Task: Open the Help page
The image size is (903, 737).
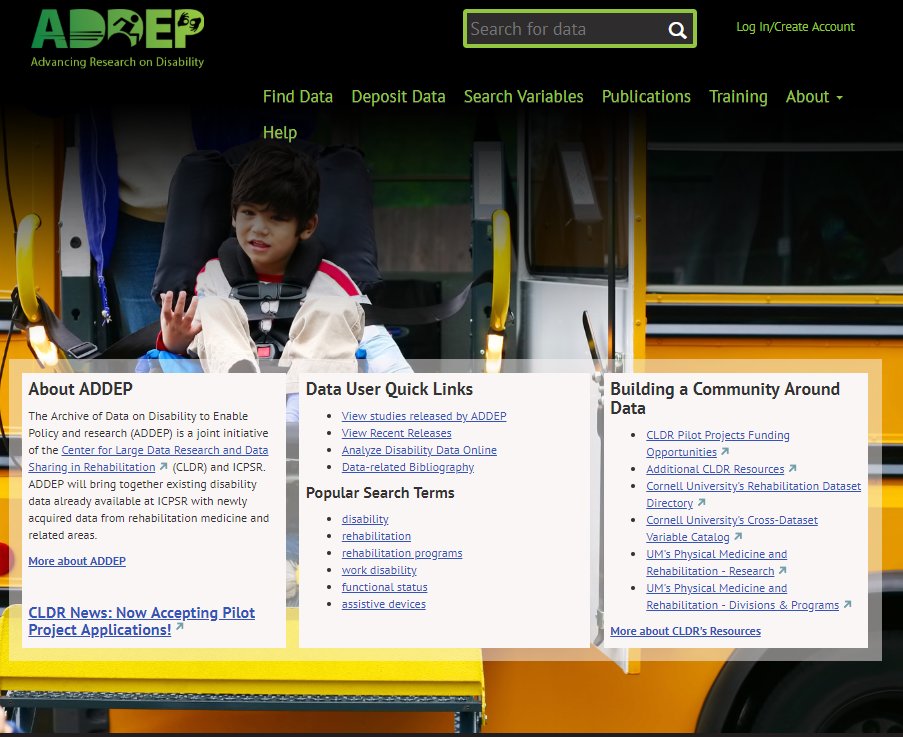Action: (x=280, y=132)
